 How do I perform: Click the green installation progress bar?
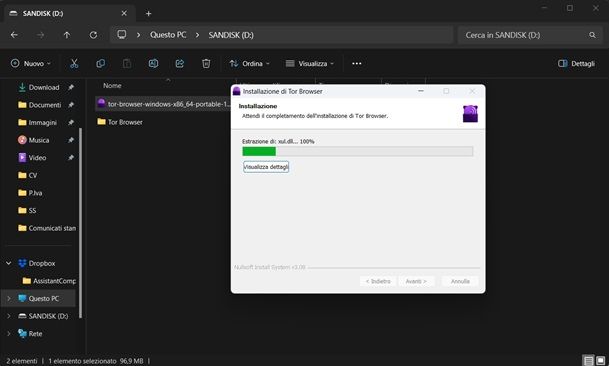tap(358, 151)
